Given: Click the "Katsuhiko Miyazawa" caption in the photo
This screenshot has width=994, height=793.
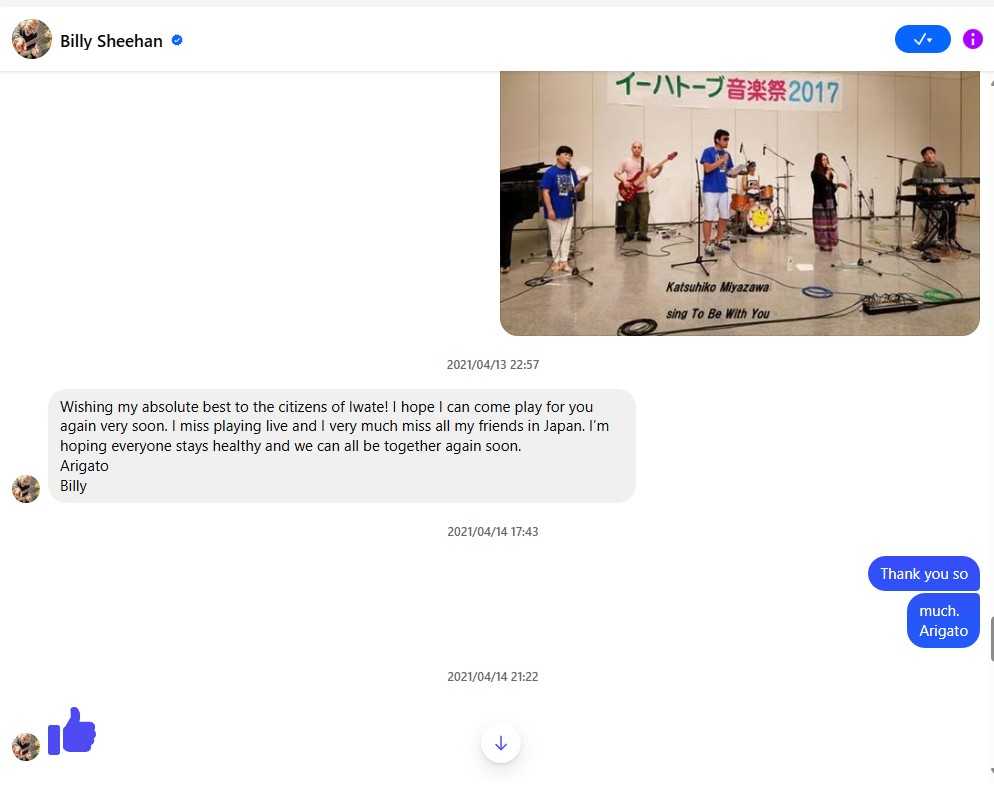Looking at the screenshot, I should (x=718, y=288).
